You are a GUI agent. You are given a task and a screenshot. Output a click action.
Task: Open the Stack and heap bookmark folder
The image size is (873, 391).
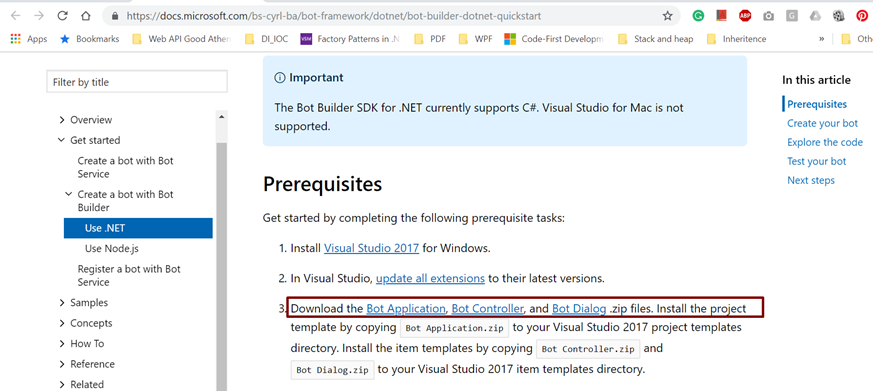point(656,39)
